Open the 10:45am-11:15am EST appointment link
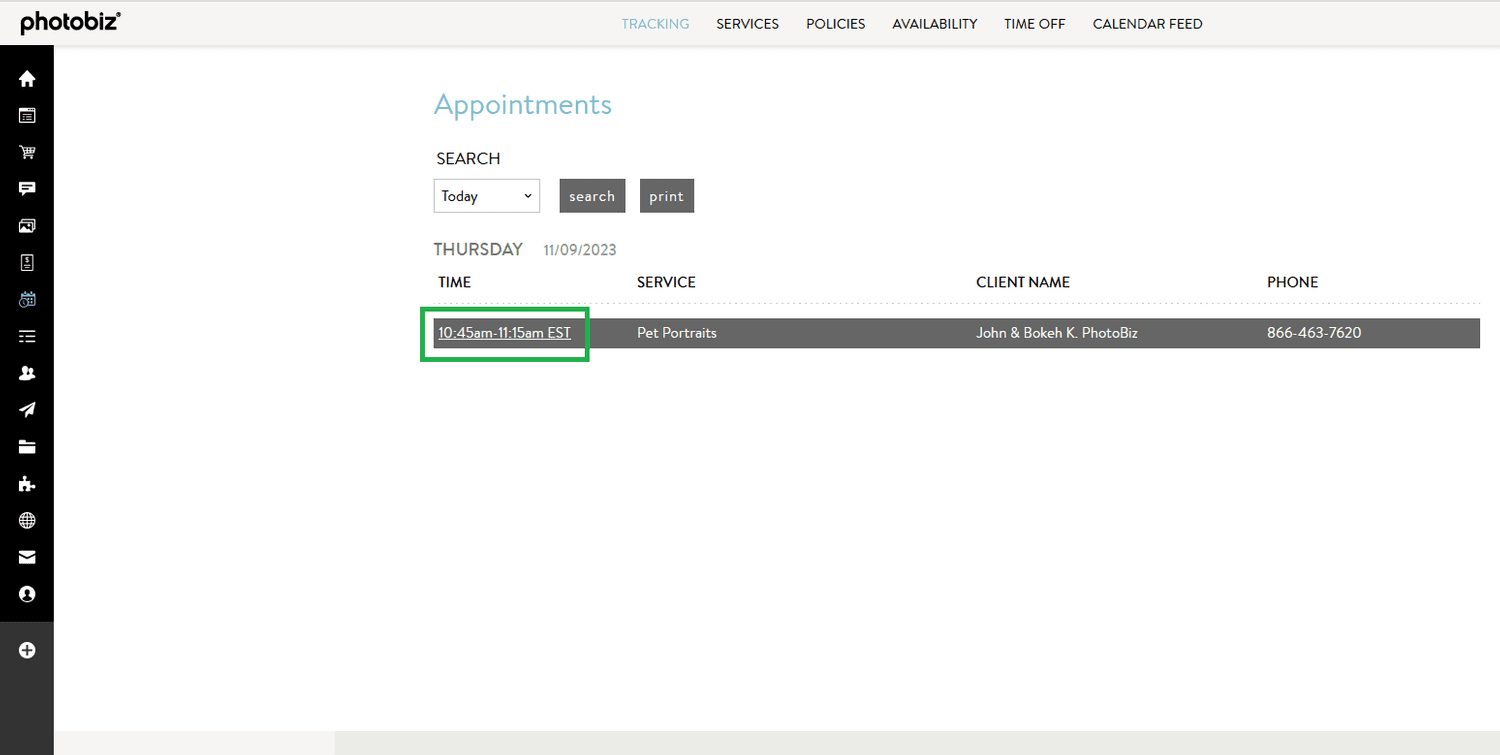Image resolution: width=1500 pixels, height=755 pixels. click(504, 333)
